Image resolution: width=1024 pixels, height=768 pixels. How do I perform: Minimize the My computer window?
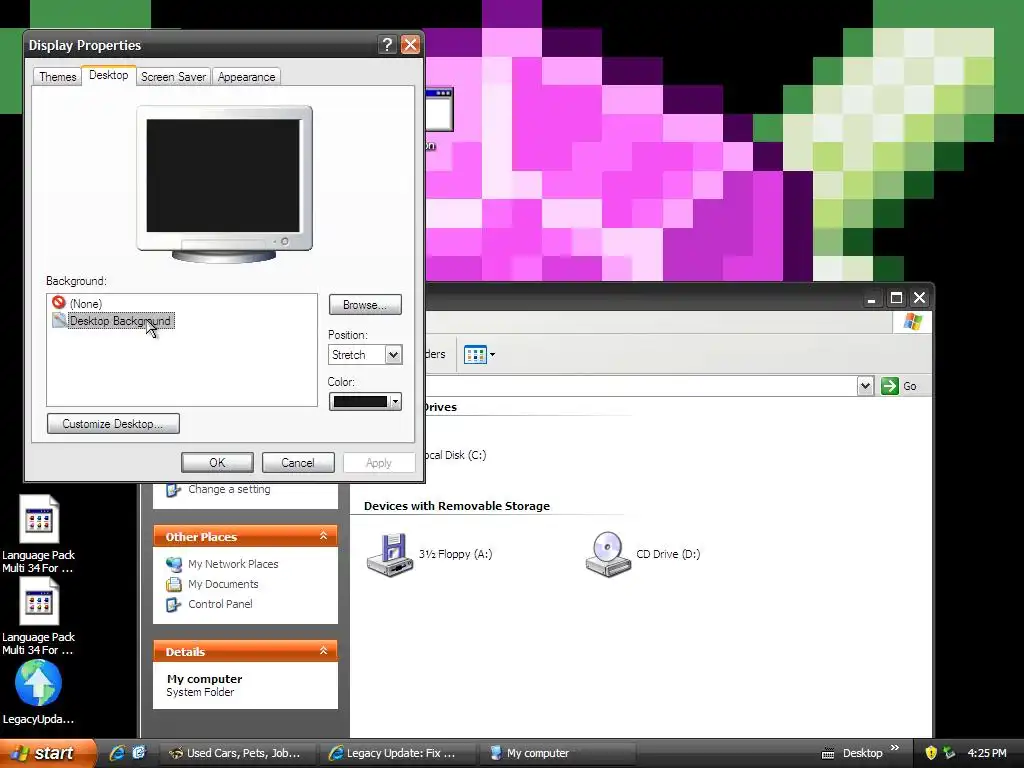pyautogui.click(x=871, y=298)
